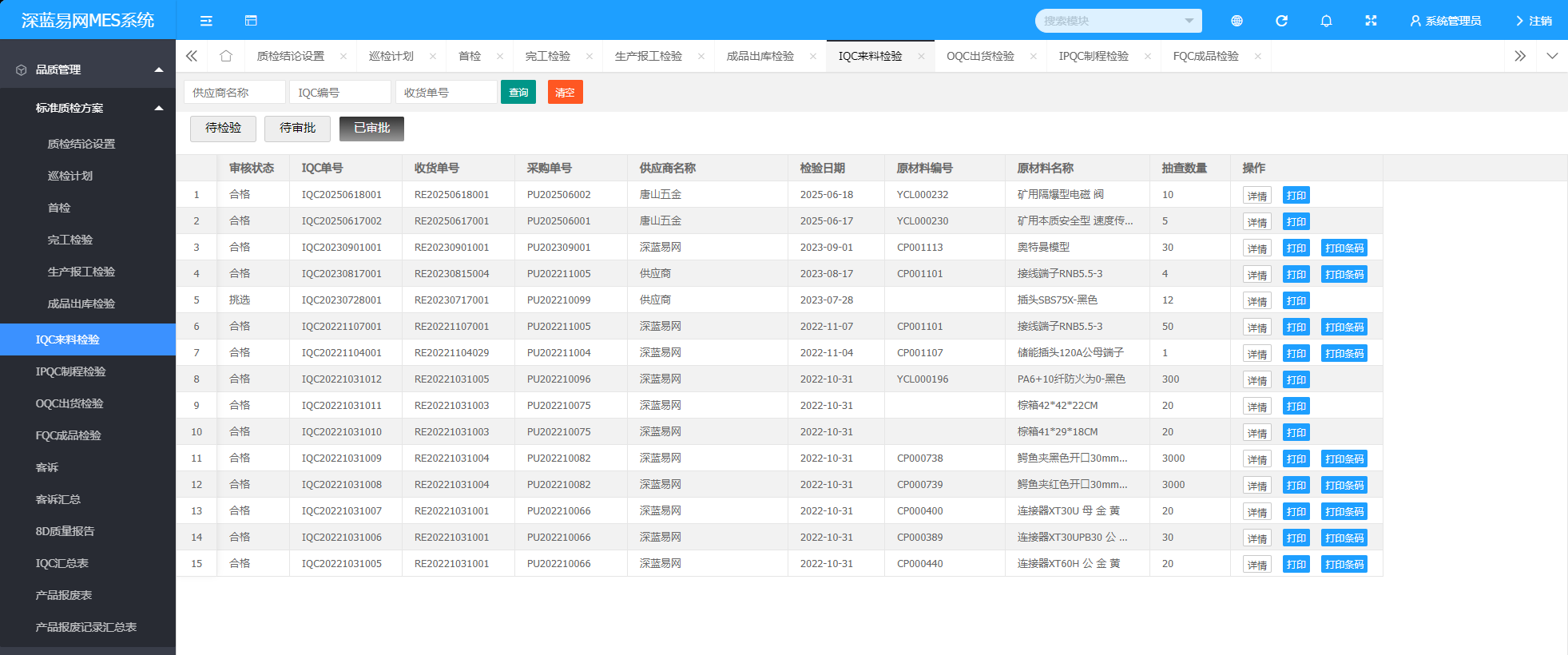Open 产品报废记录汇总表 in sidebar
Viewport: 1568px width, 655px height.
[x=88, y=627]
